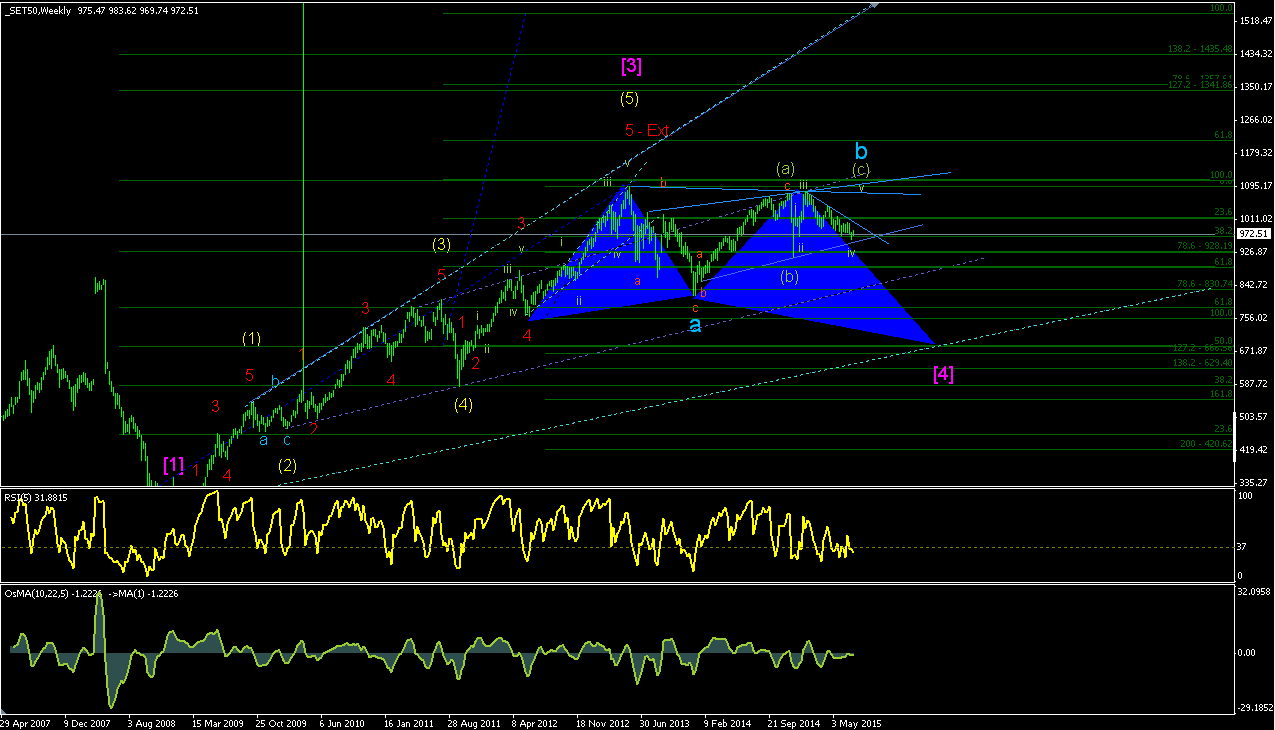Select the large cyan 'b' wave label
1275x730 pixels.
[x=861, y=151]
